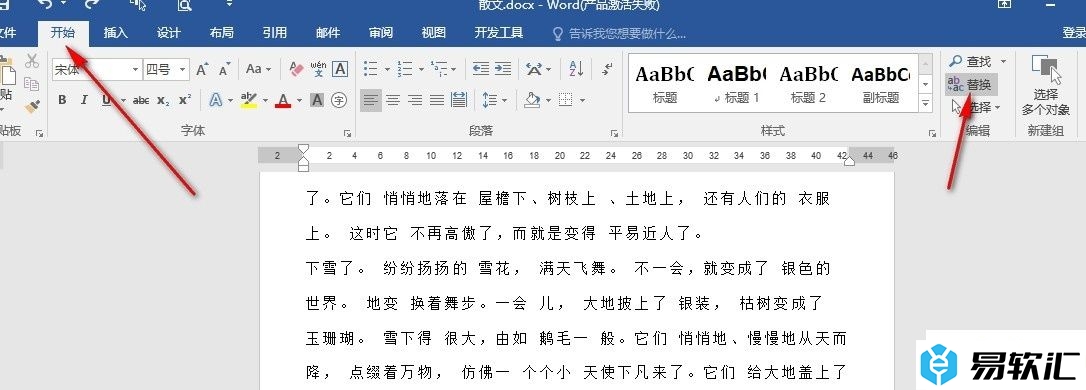Viewport: 1086px width, 390px height.
Task: Expand bullets library arrow
Action: click(x=387, y=69)
